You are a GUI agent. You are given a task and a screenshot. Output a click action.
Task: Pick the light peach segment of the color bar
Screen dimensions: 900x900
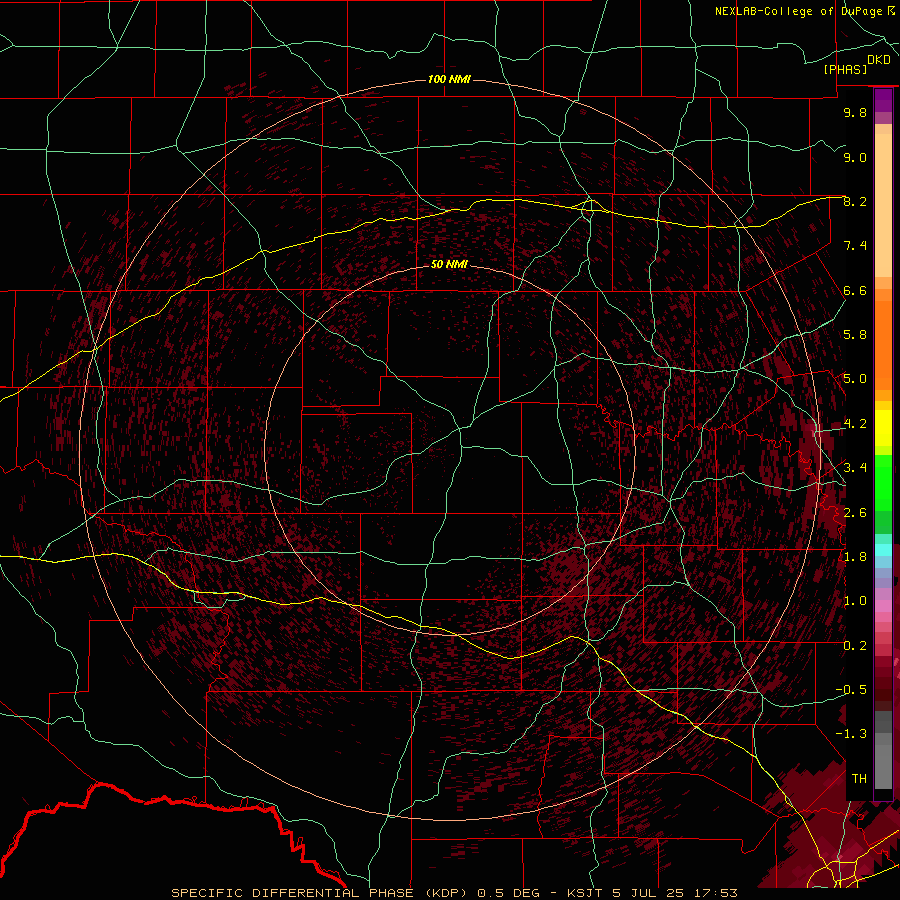pos(883,205)
